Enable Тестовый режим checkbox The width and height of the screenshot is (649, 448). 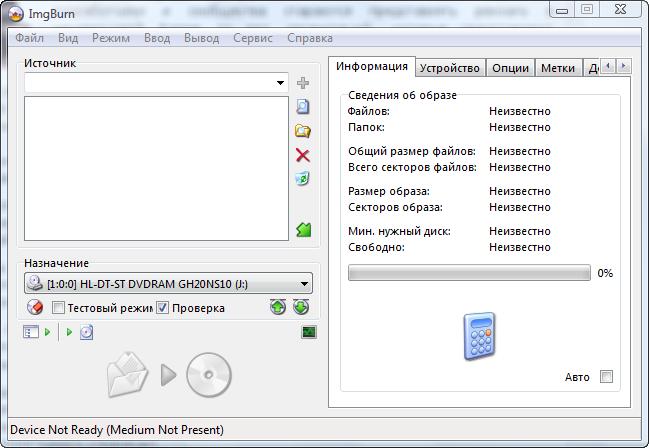point(58,308)
